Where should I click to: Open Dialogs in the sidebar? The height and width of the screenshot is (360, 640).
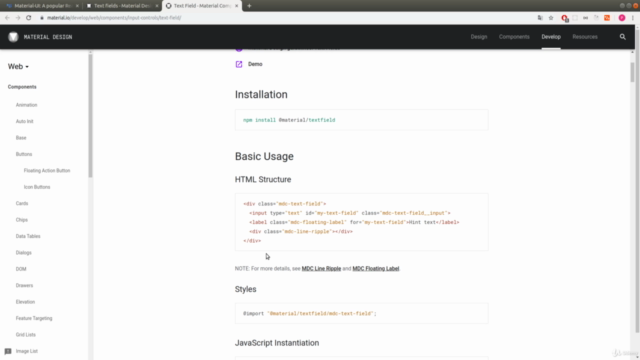pos(23,253)
